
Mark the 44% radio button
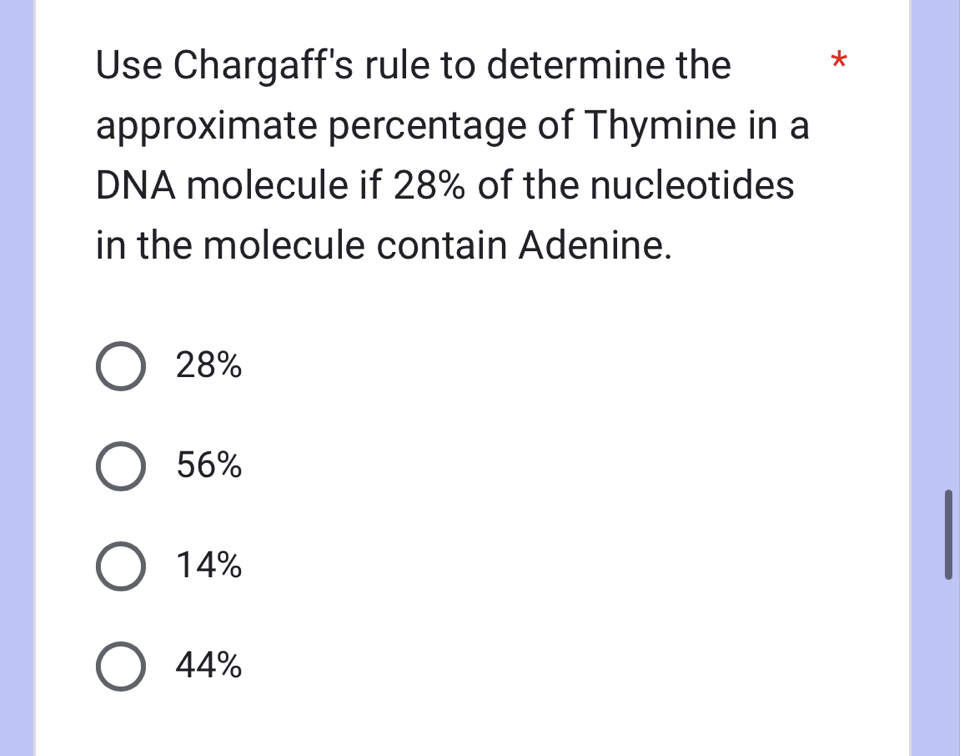(x=121, y=665)
